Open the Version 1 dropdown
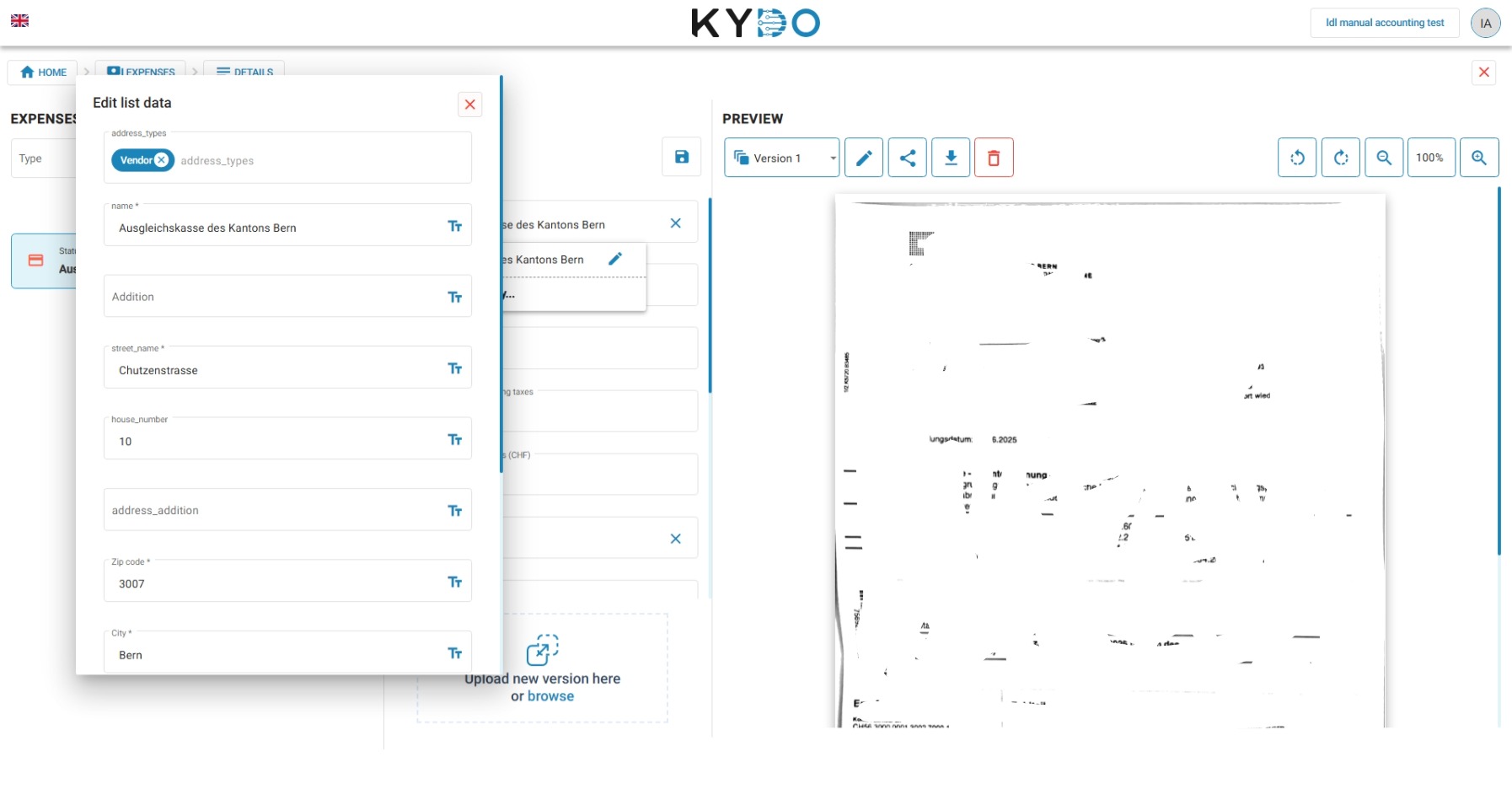Screen dimensions: 1512x805 [781, 158]
